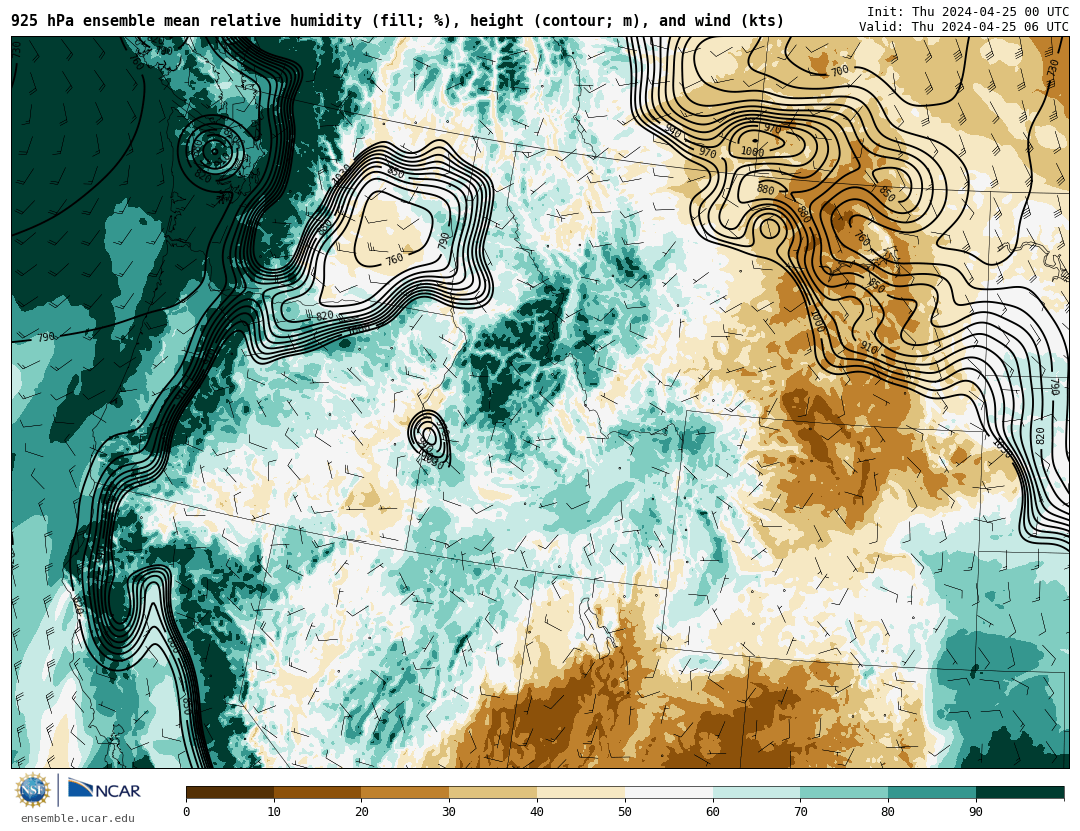
Task: Click the NSF logo
Action: [x=33, y=790]
